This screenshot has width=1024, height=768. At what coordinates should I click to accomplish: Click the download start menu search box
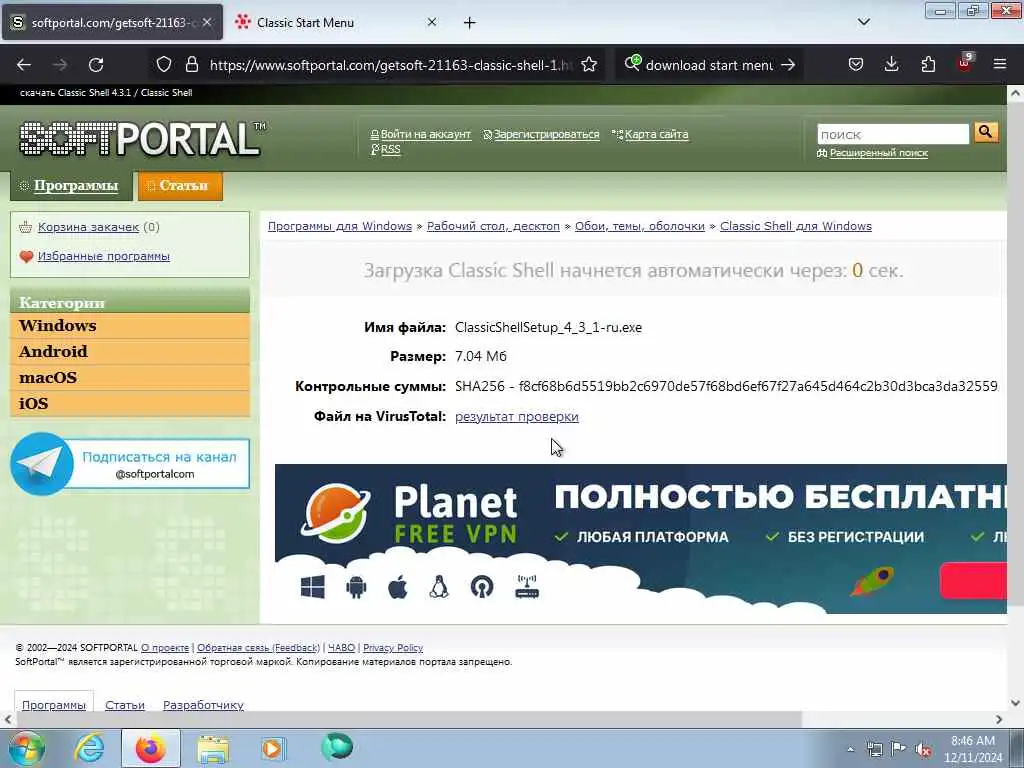[709, 65]
